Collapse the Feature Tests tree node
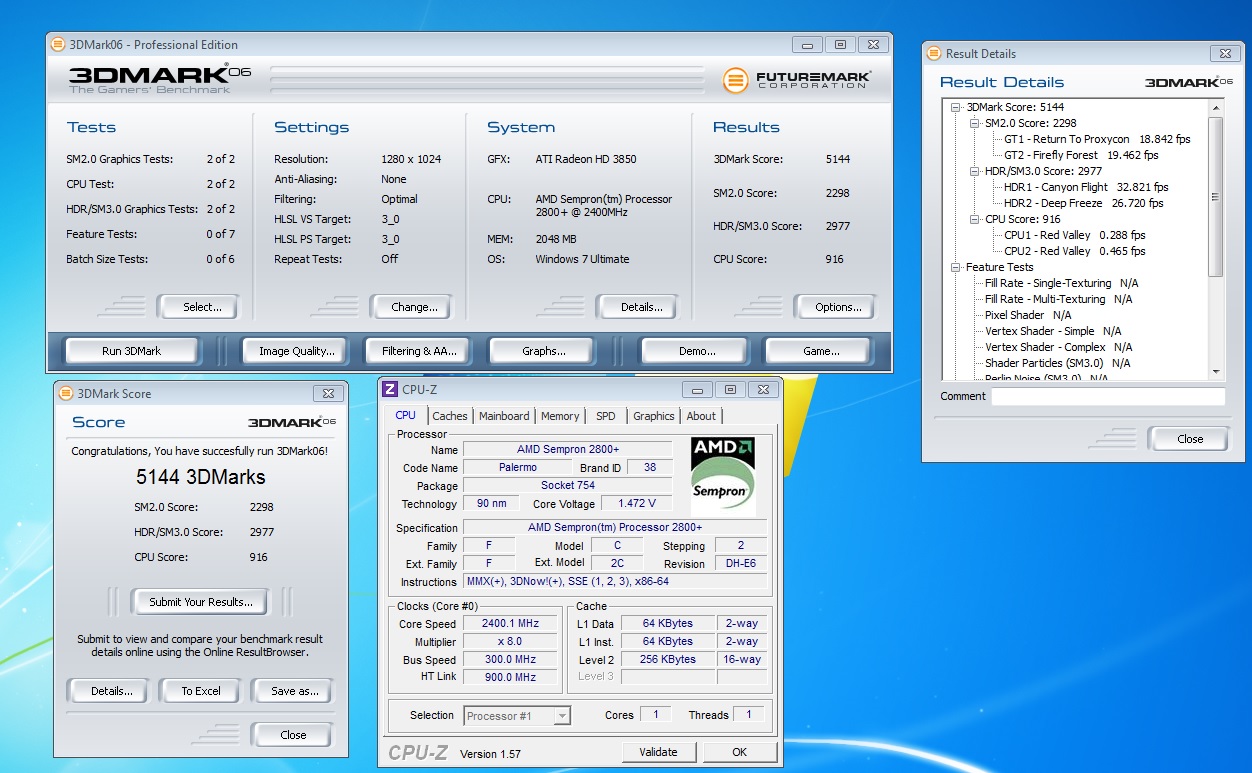1252x773 pixels. point(956,267)
